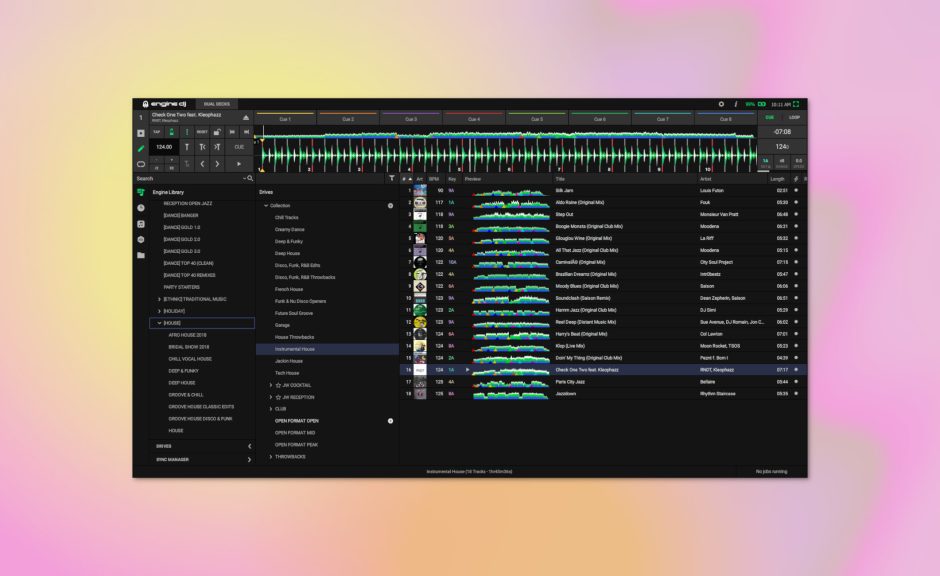940x576 pixels.
Task: Toggle the CUE display mode above the time readout
Action: click(x=772, y=117)
